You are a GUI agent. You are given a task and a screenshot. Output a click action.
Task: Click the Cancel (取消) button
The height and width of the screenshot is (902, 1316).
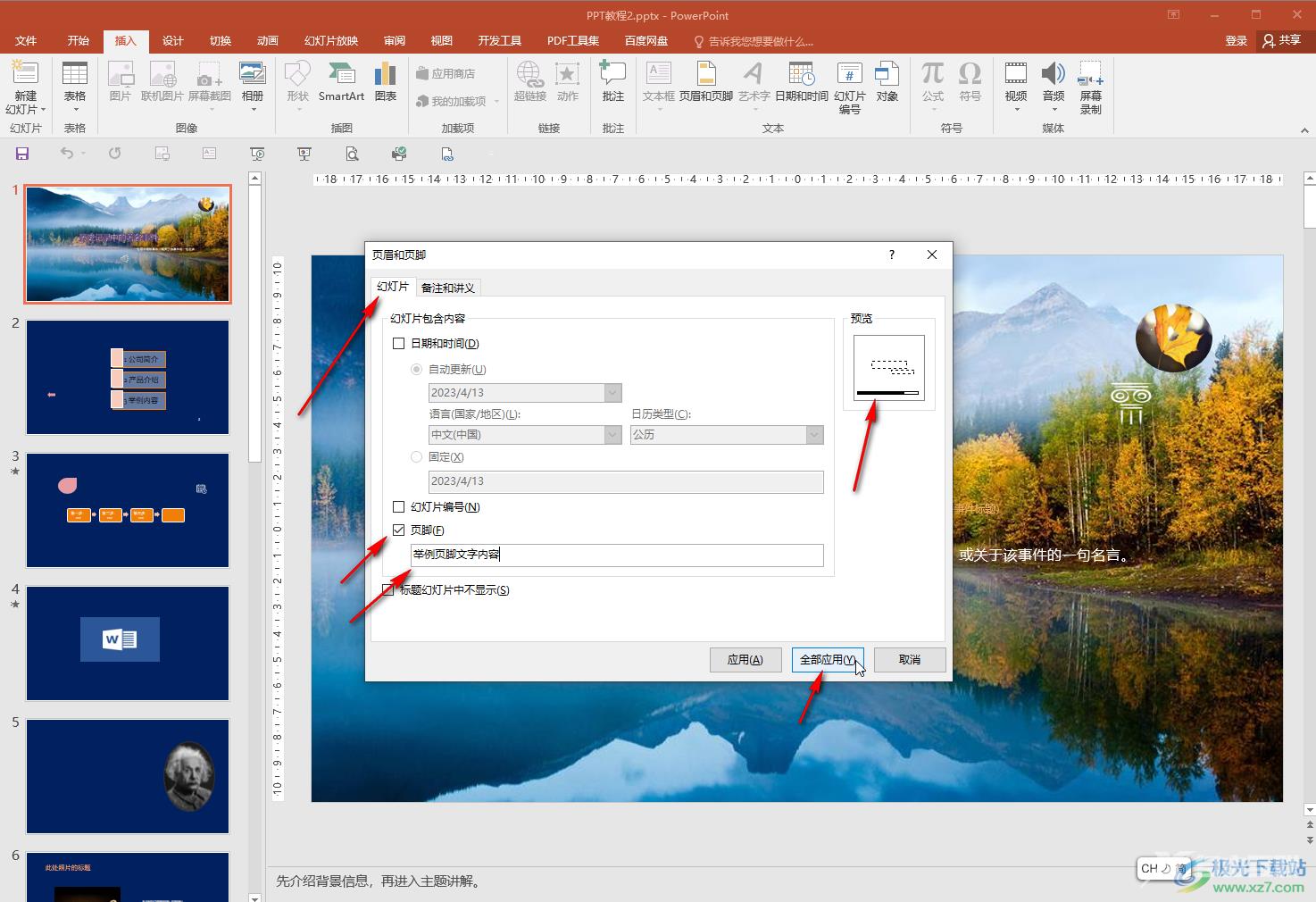[x=910, y=660]
